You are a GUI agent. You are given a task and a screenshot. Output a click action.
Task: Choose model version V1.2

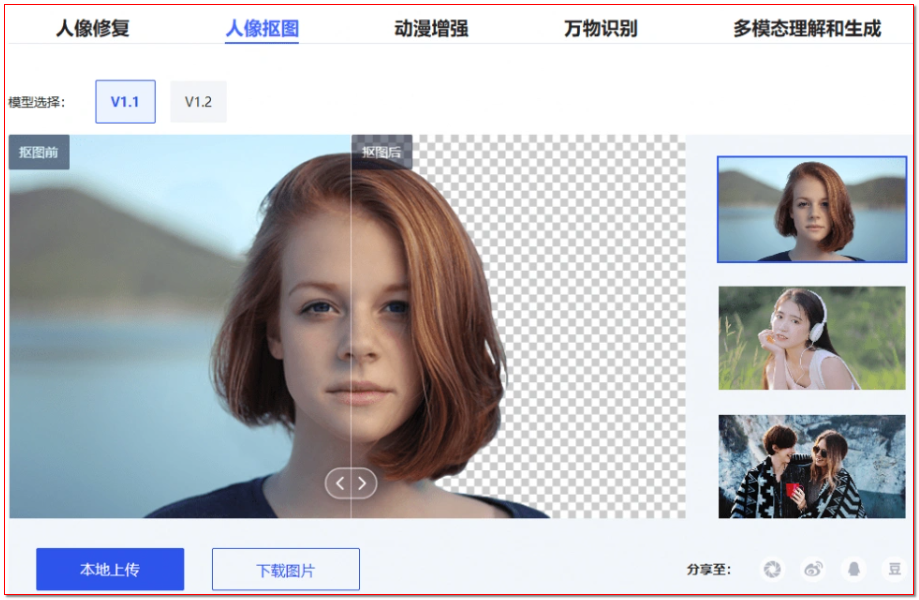tap(198, 102)
